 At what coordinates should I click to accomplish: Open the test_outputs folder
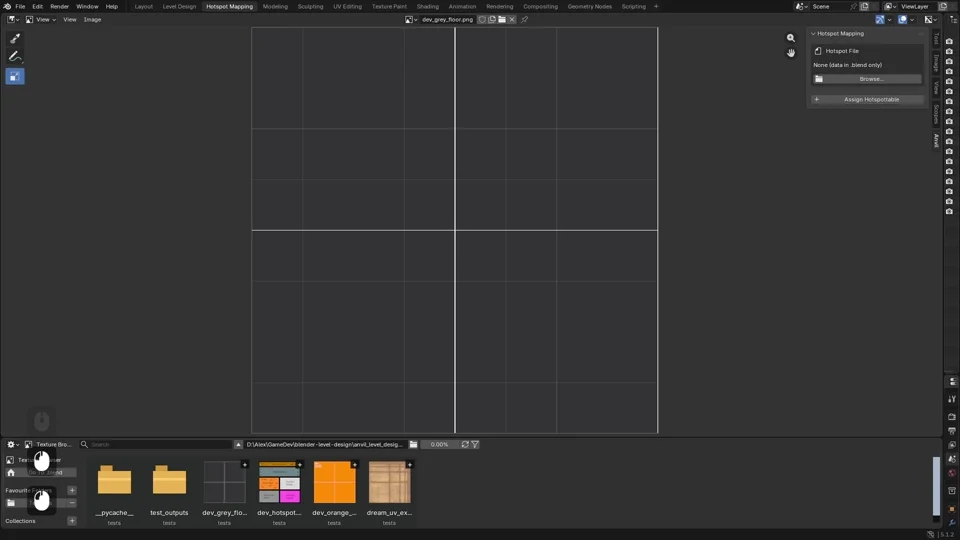click(x=170, y=480)
